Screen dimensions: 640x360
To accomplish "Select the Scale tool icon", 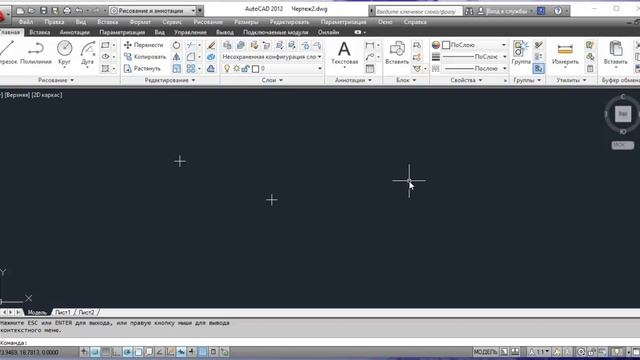I will (176, 69).
